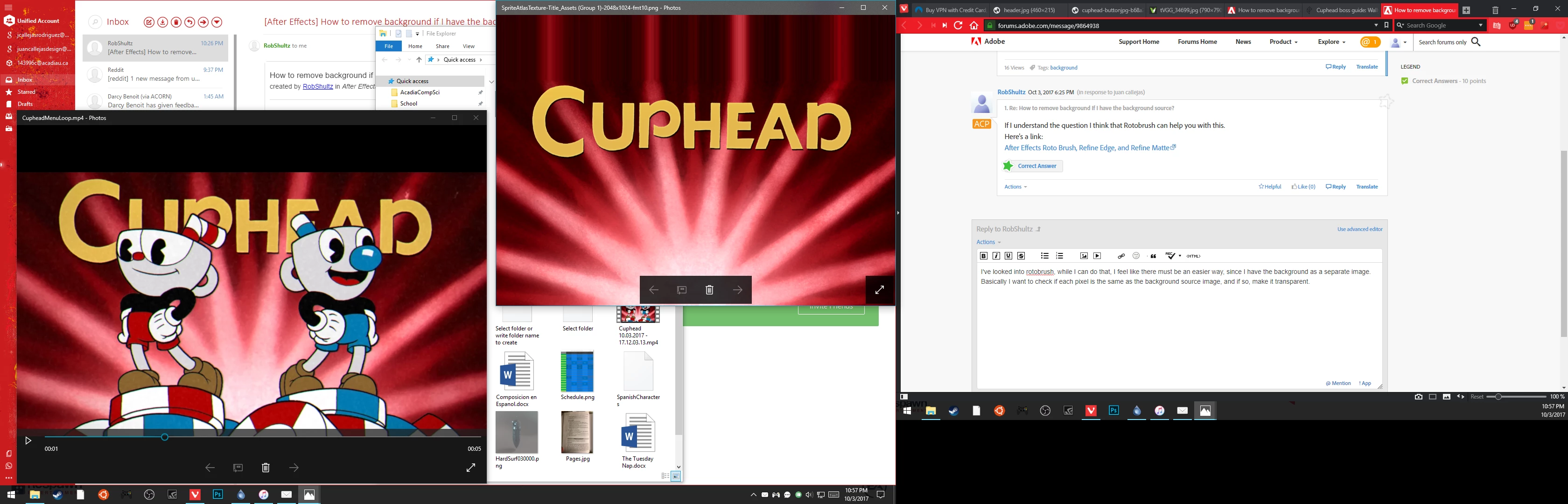Click Use advanced editor link
Viewport: 1568px width, 504px height.
1359,230
